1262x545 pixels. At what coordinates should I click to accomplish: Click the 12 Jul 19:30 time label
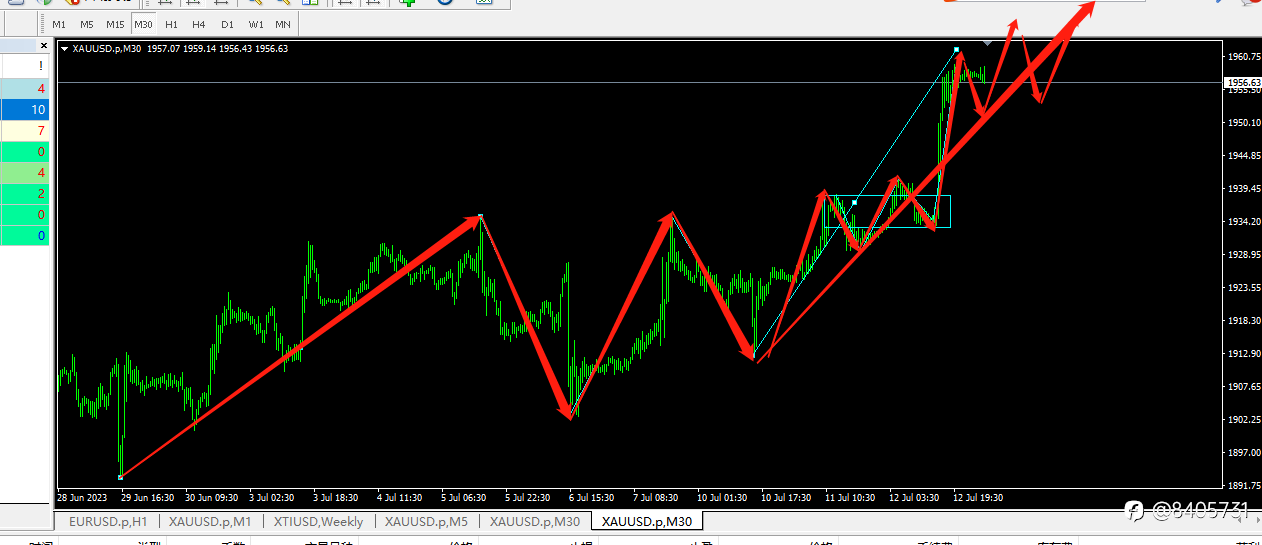click(979, 497)
